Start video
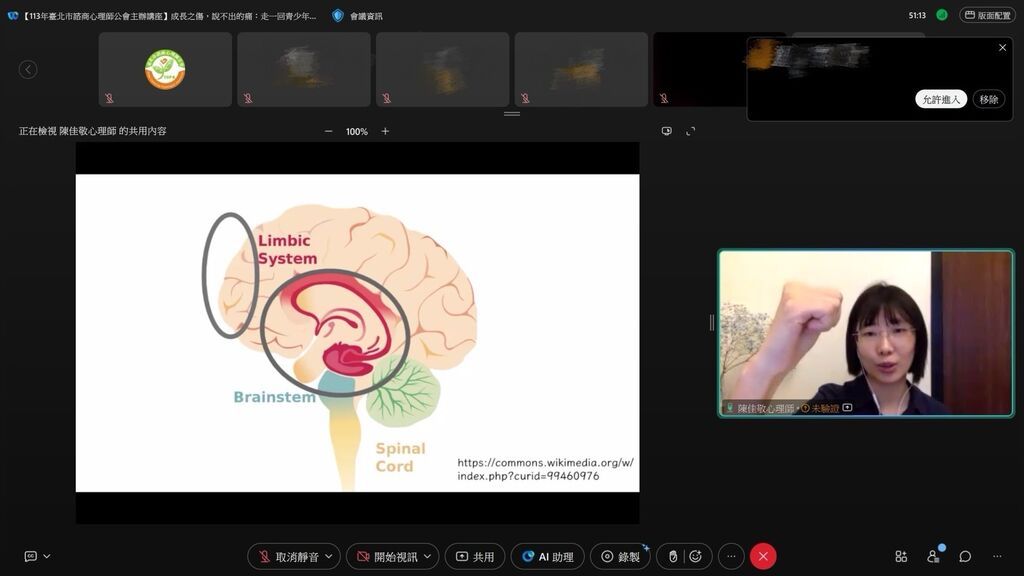Screen dimensions: 1024x576 tap(387, 556)
